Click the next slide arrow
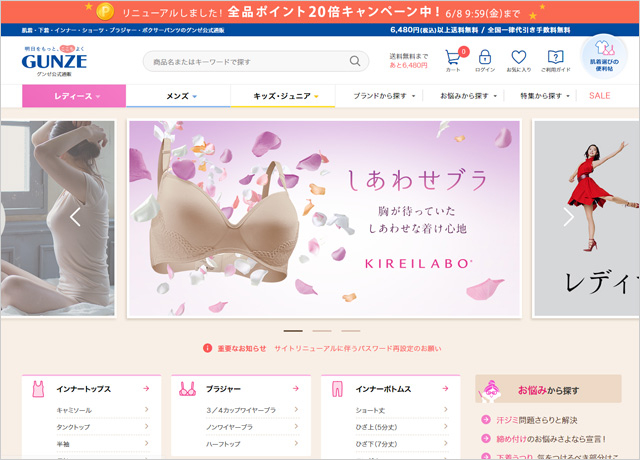 (x=568, y=217)
